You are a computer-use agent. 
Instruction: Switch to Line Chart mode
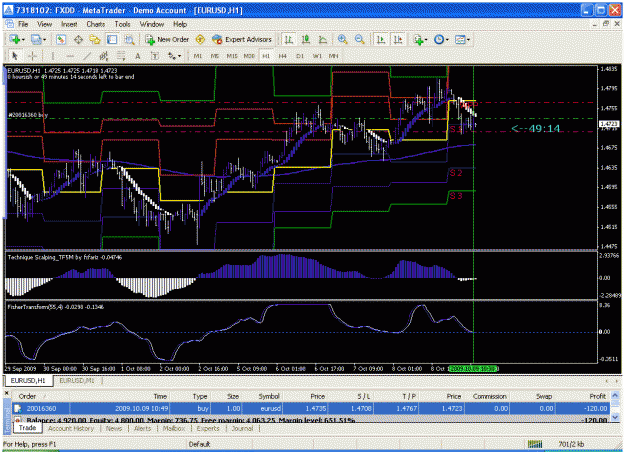click(322, 39)
